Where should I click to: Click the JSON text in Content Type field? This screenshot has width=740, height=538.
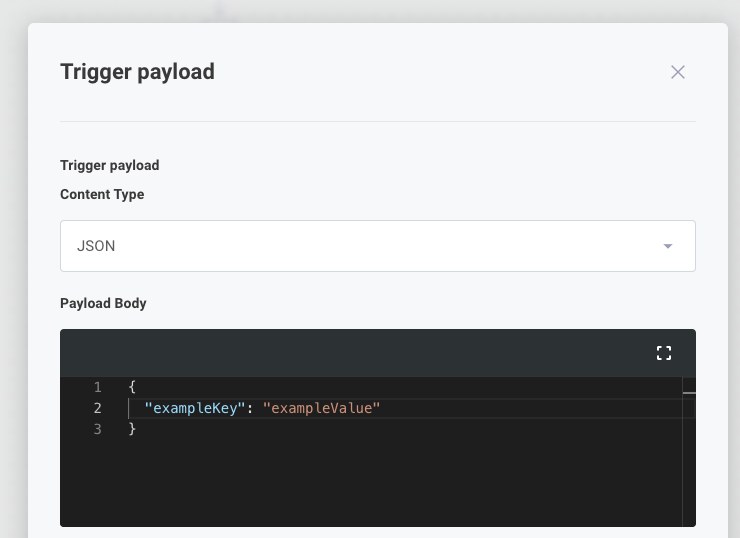(96, 246)
